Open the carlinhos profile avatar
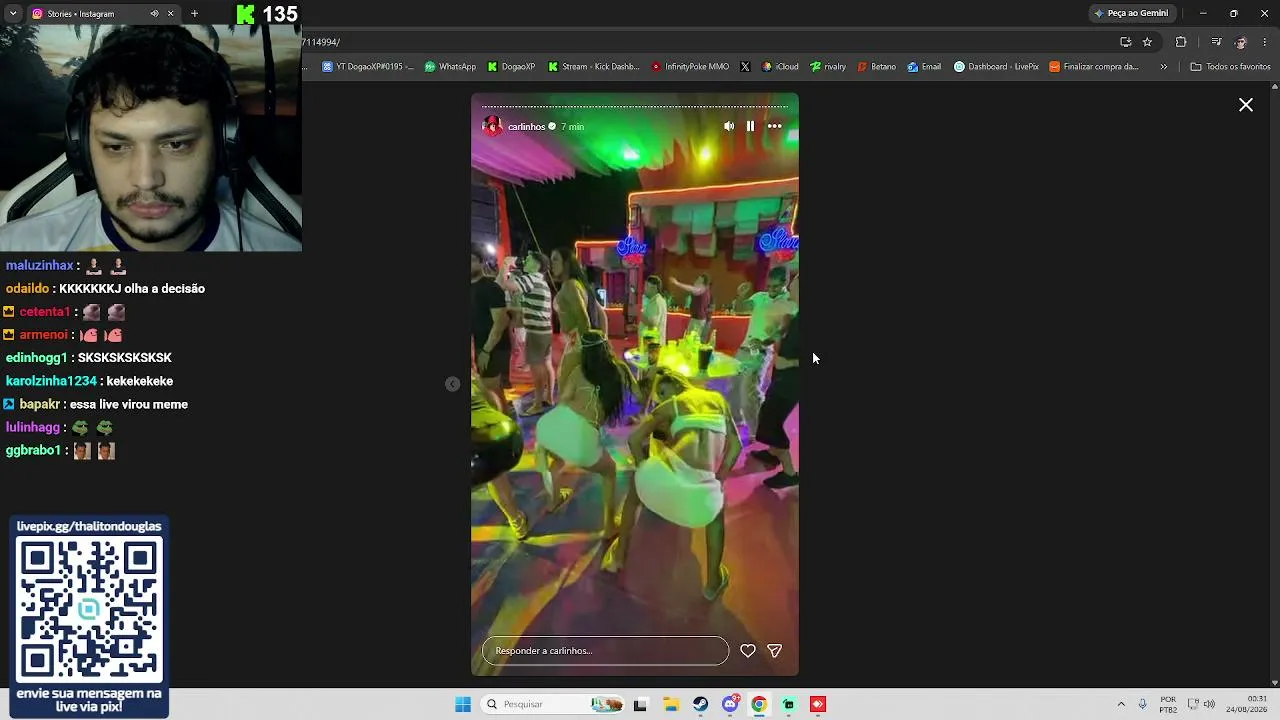 click(x=492, y=126)
